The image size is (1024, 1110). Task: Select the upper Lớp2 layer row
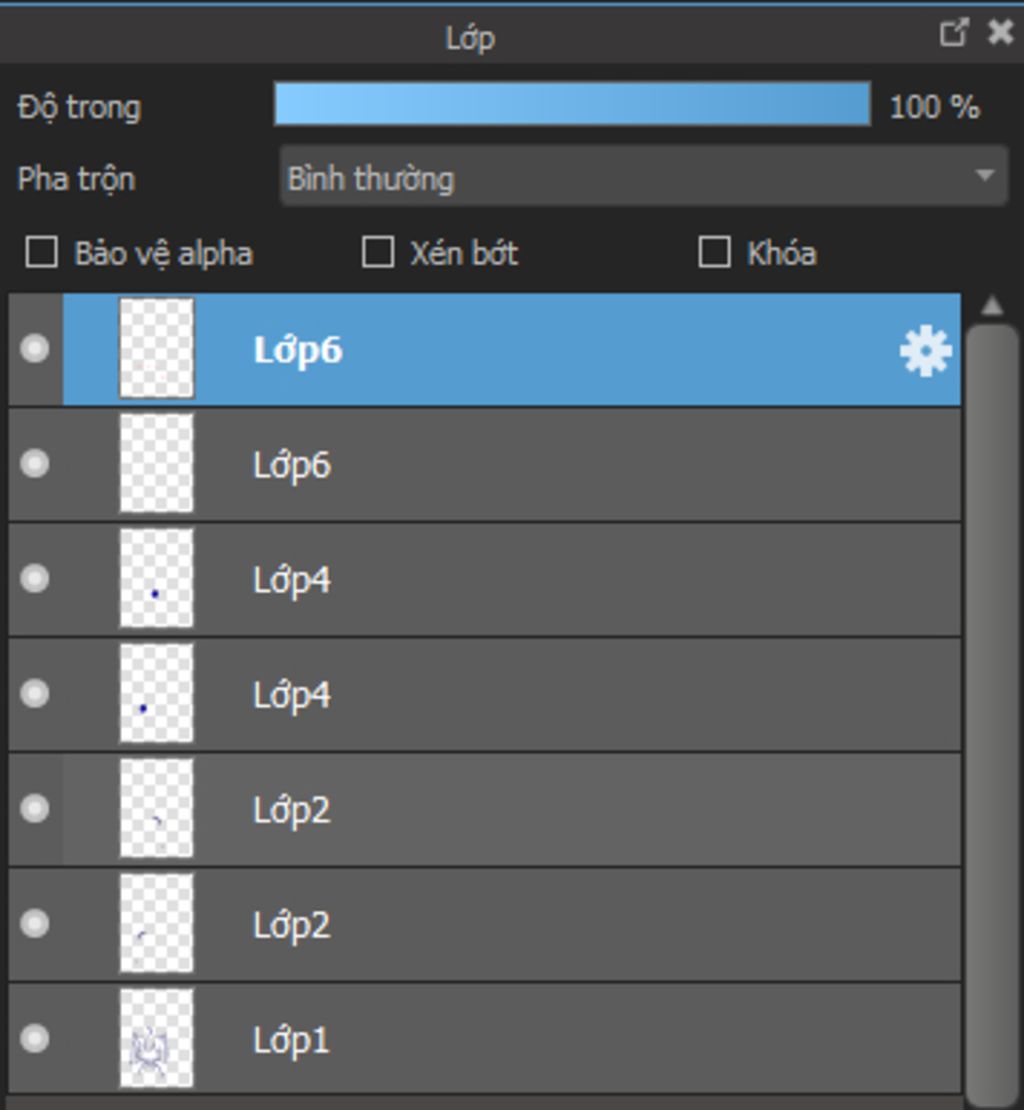[x=485, y=809]
